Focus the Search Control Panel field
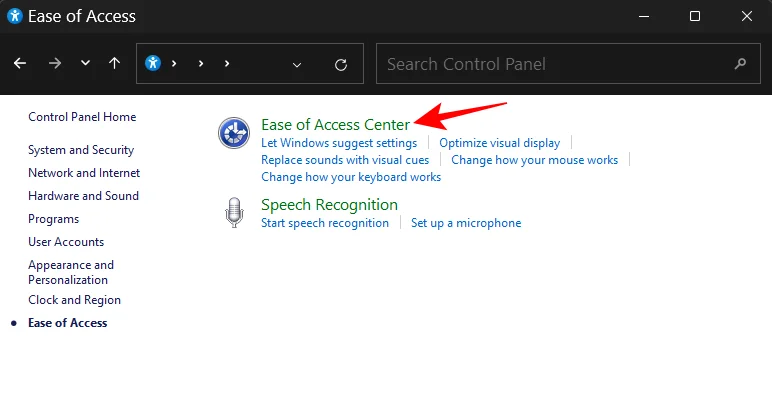 tap(568, 63)
